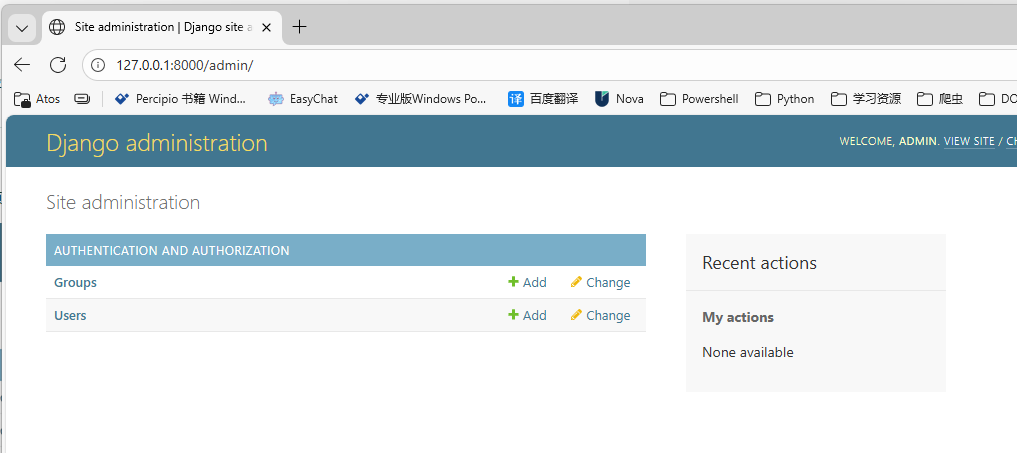Open the EasyChat bookmark

(x=302, y=99)
